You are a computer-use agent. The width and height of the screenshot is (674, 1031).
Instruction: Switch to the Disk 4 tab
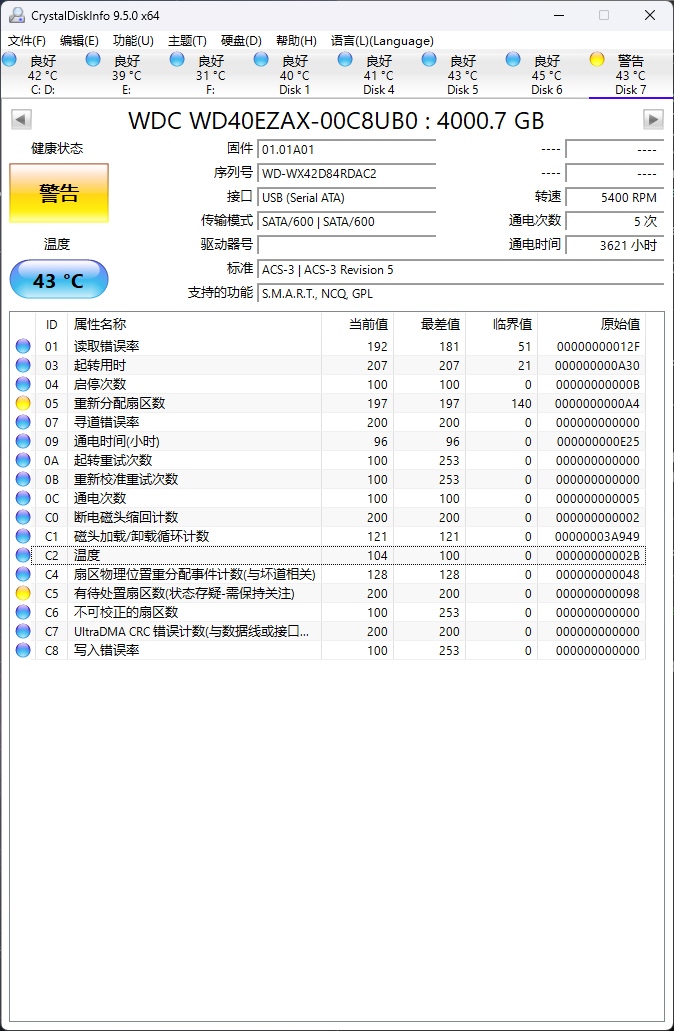point(379,75)
